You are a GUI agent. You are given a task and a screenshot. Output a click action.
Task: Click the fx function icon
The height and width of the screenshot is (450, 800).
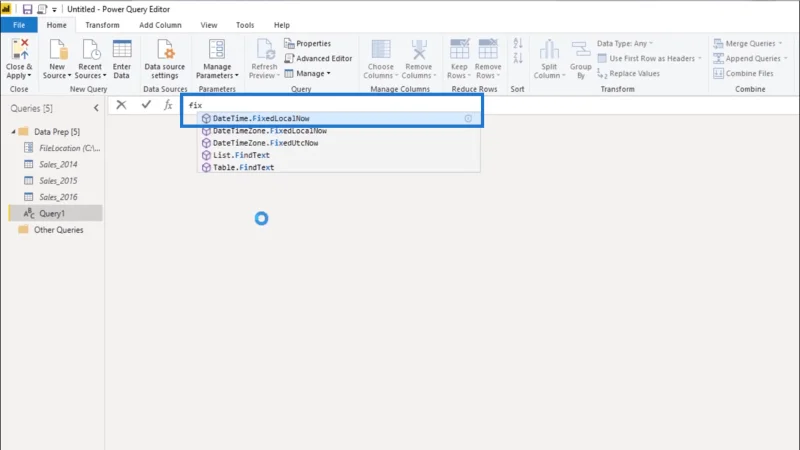[168, 105]
